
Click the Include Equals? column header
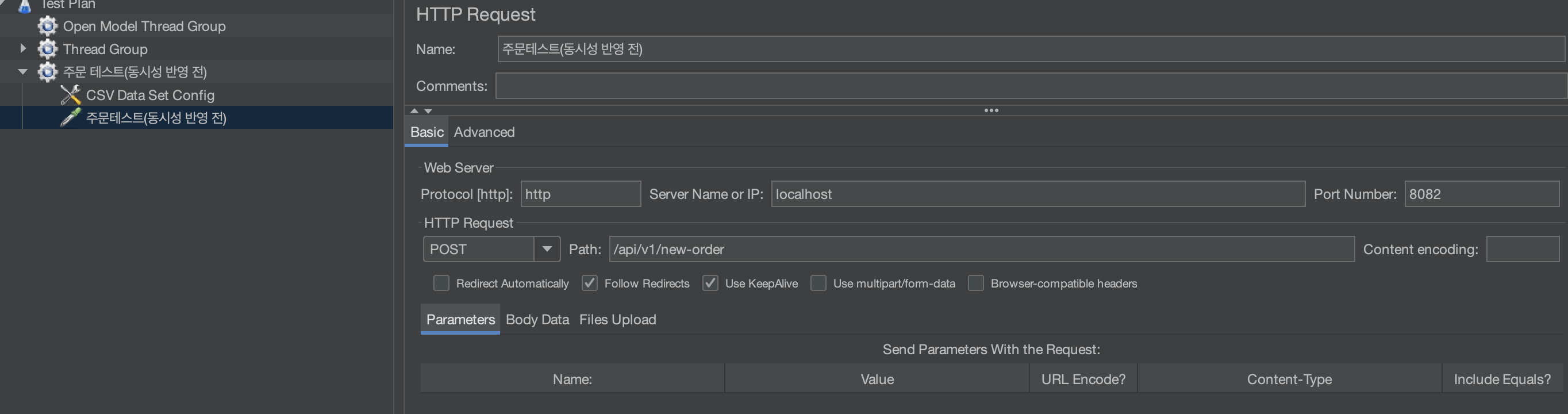tap(1502, 379)
